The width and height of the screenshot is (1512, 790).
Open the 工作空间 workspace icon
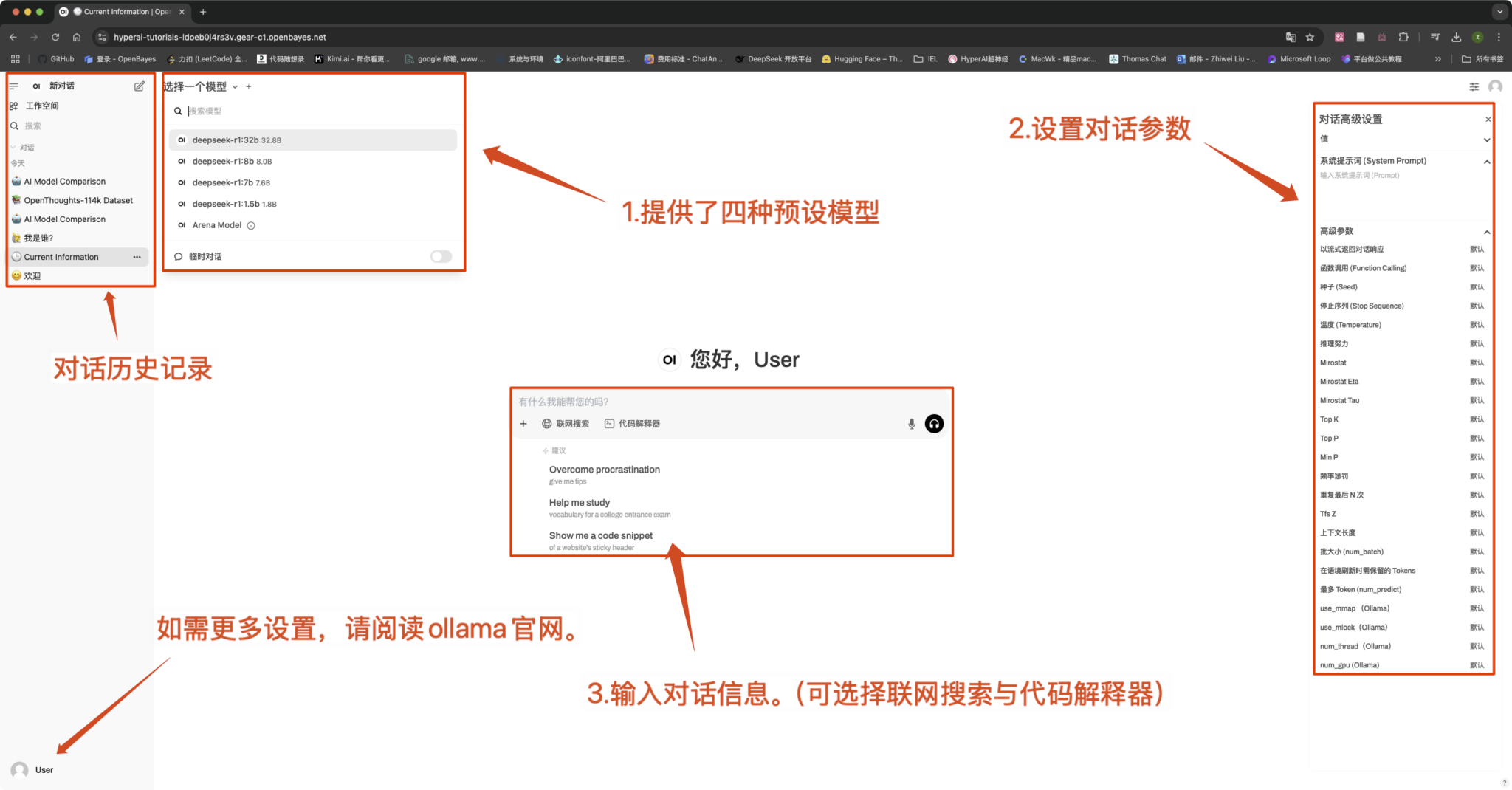[13, 106]
